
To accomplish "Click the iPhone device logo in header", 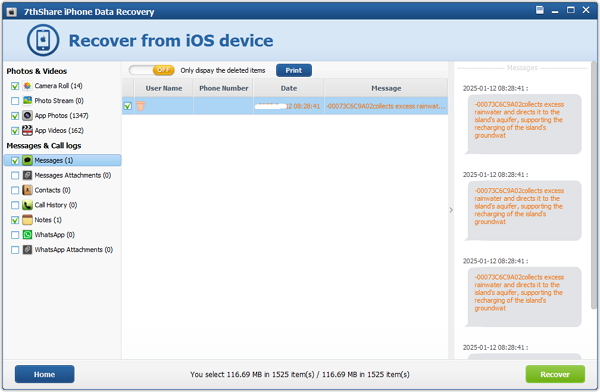I will tap(43, 40).
